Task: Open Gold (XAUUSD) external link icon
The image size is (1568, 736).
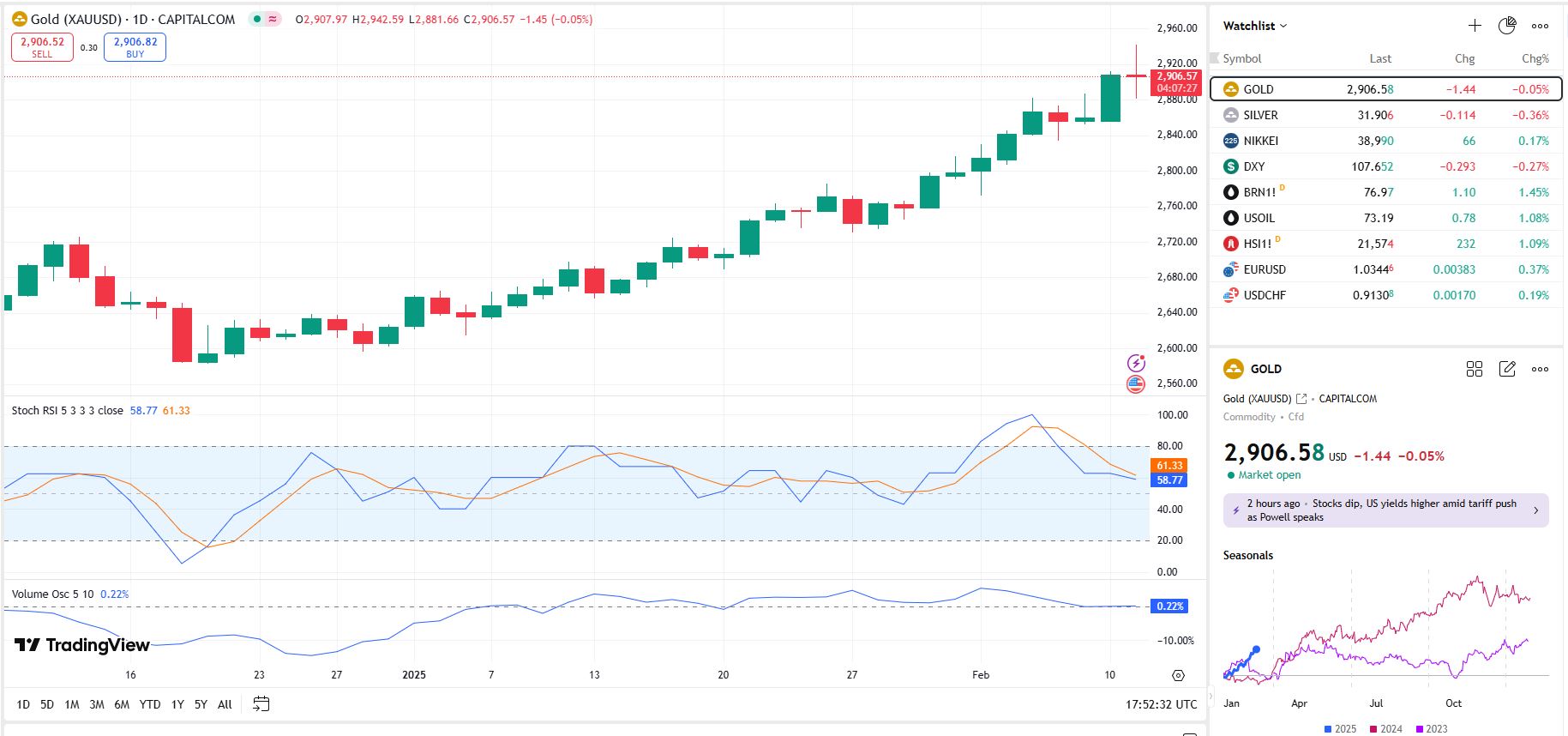Action: (1301, 399)
